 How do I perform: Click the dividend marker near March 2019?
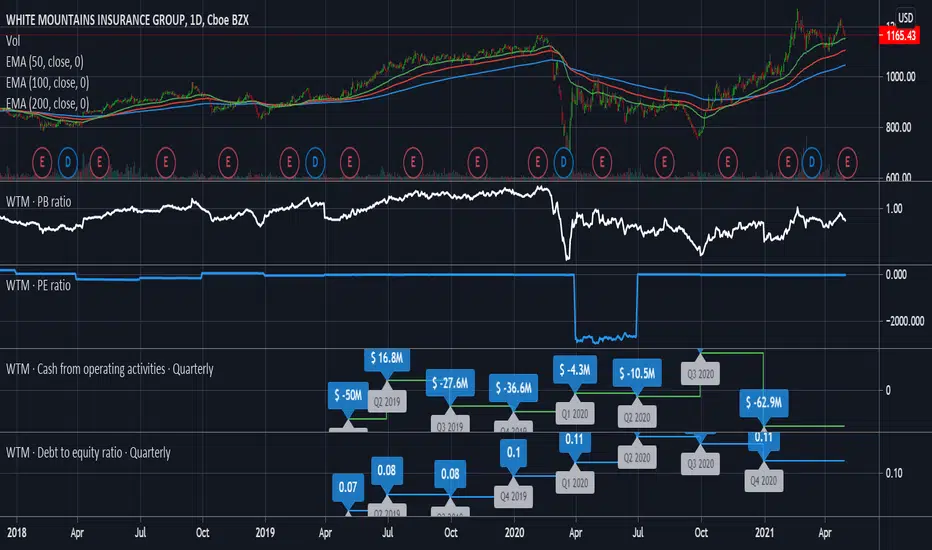click(315, 162)
